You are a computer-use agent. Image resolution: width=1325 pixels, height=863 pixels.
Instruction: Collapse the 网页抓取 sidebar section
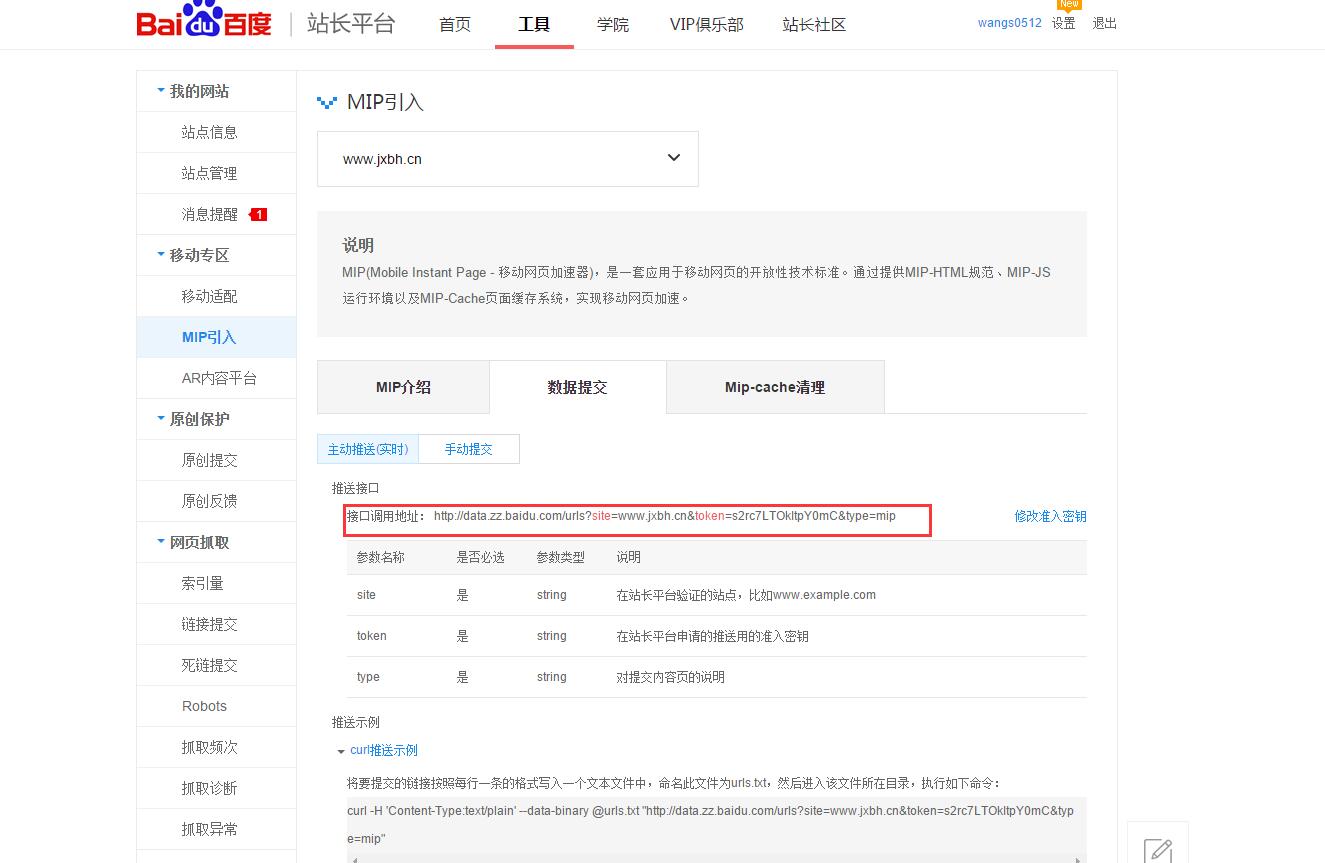pos(161,542)
